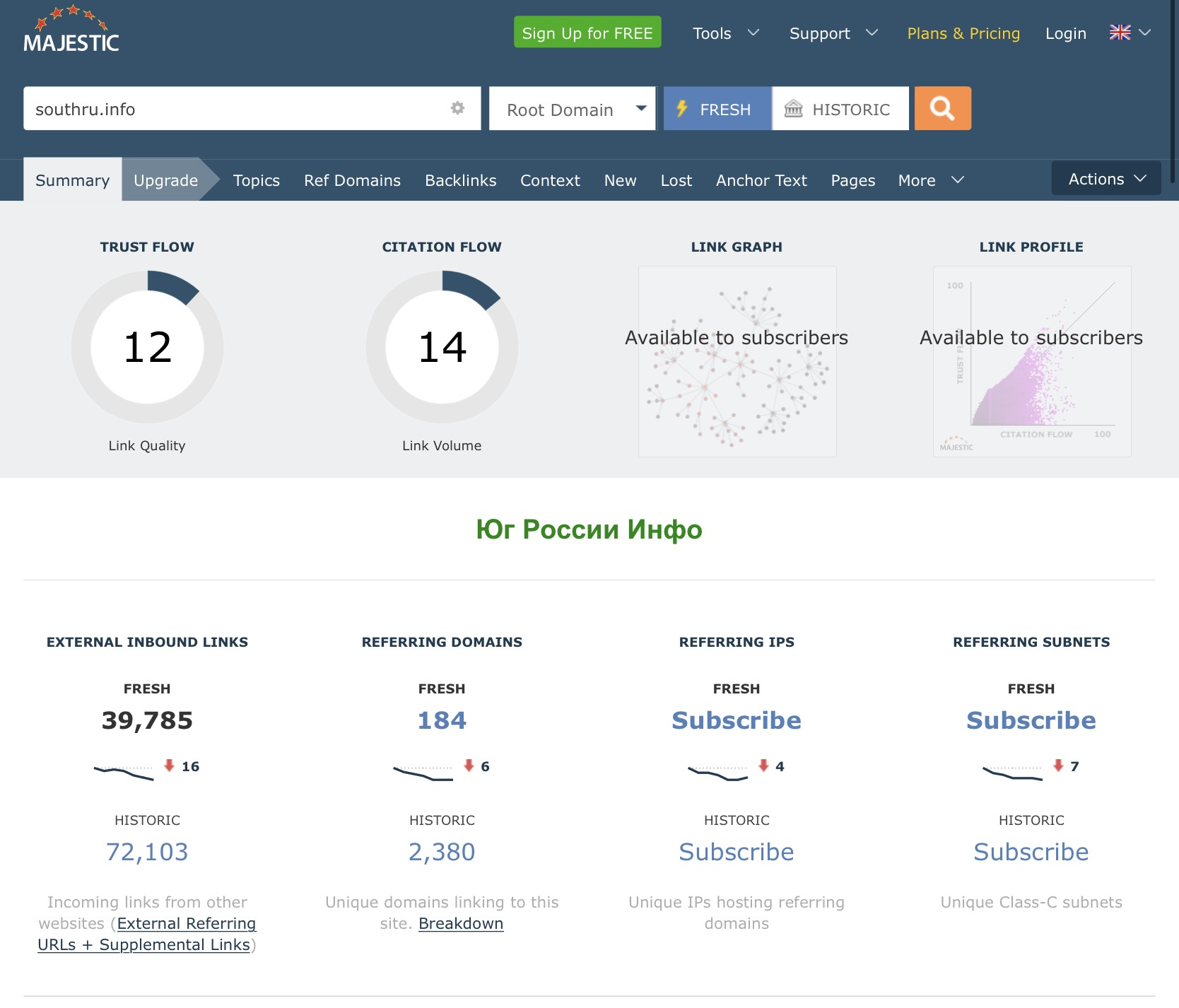Image resolution: width=1179 pixels, height=1008 pixels.
Task: Click Fresh referring domains count 184
Action: click(442, 720)
